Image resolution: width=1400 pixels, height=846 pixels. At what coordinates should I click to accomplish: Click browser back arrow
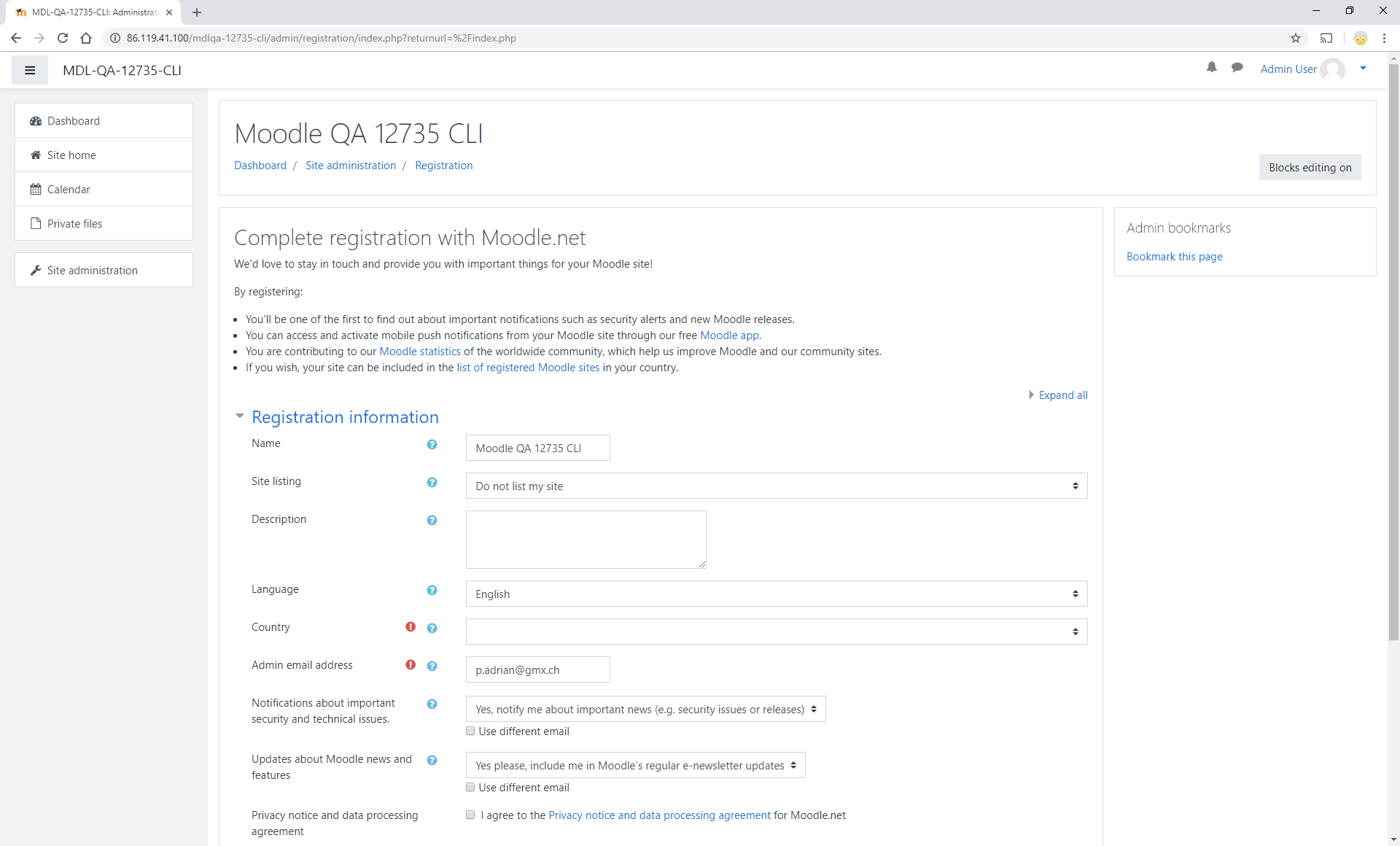16,38
